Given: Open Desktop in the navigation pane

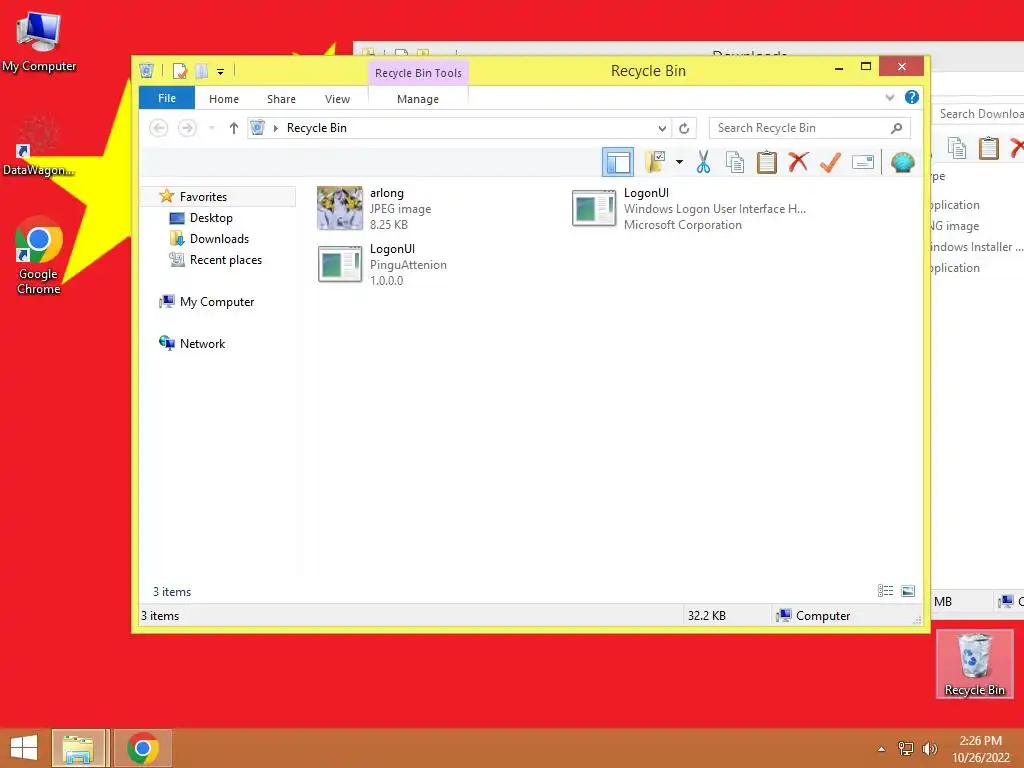Looking at the screenshot, I should click(211, 217).
